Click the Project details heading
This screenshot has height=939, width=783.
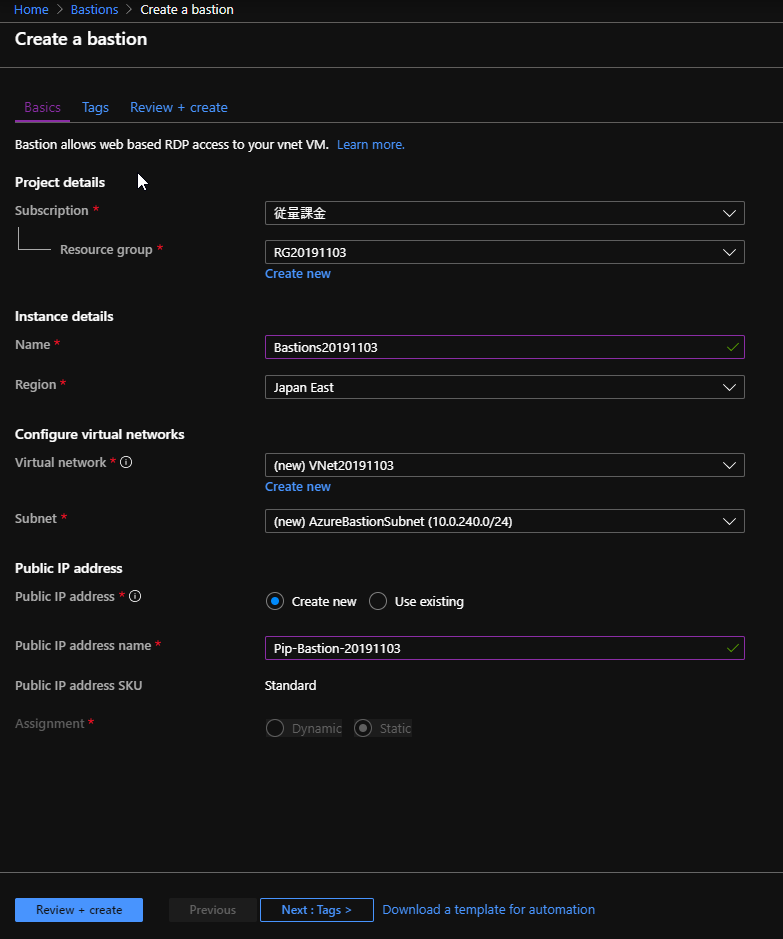pos(60,183)
